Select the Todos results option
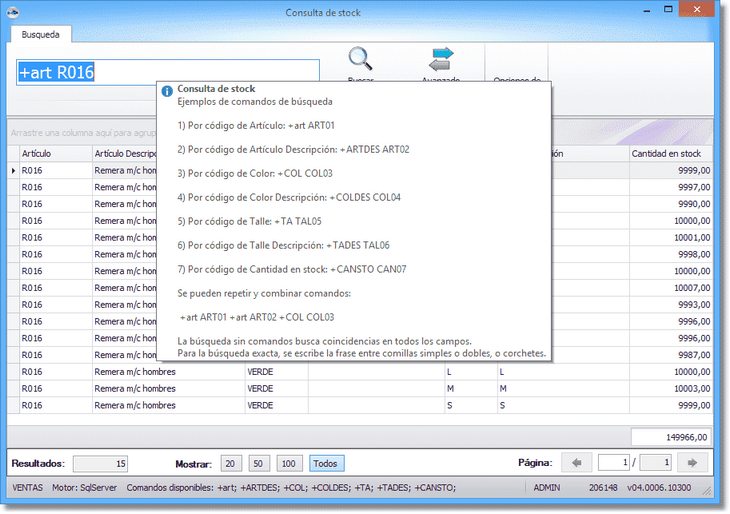 click(325, 464)
